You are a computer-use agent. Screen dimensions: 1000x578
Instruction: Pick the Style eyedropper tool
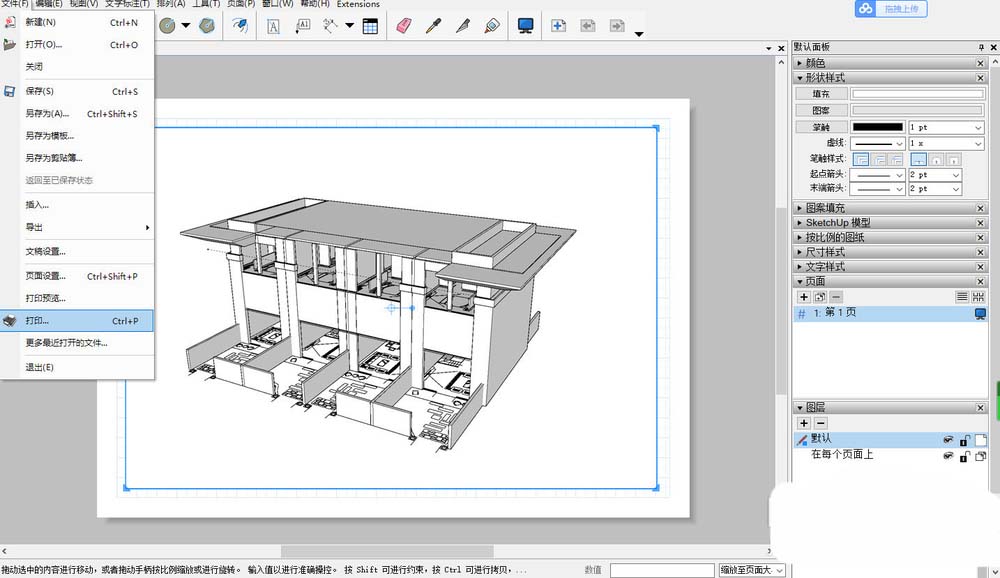432,26
